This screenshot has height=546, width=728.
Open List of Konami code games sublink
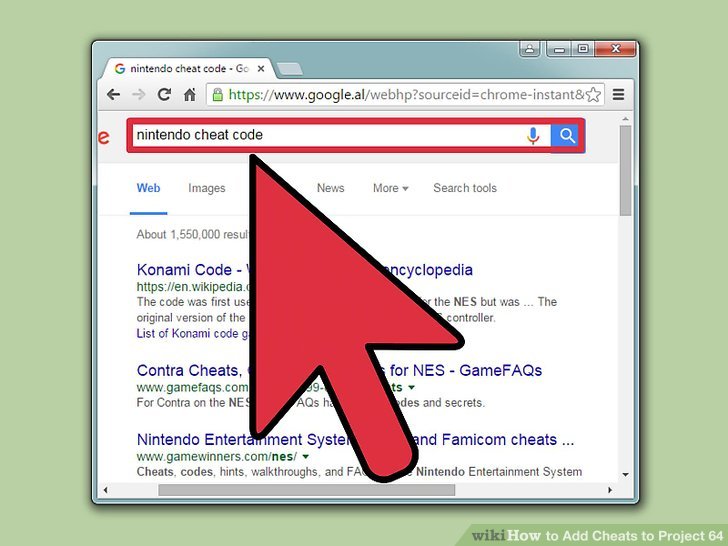coord(193,333)
